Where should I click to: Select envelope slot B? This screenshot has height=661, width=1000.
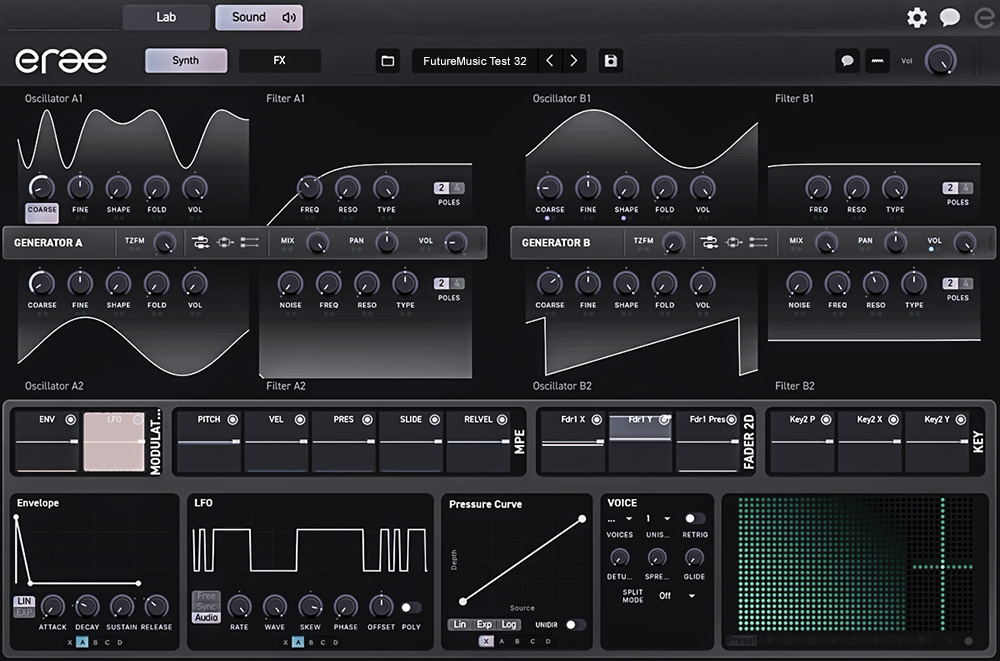pos(96,642)
